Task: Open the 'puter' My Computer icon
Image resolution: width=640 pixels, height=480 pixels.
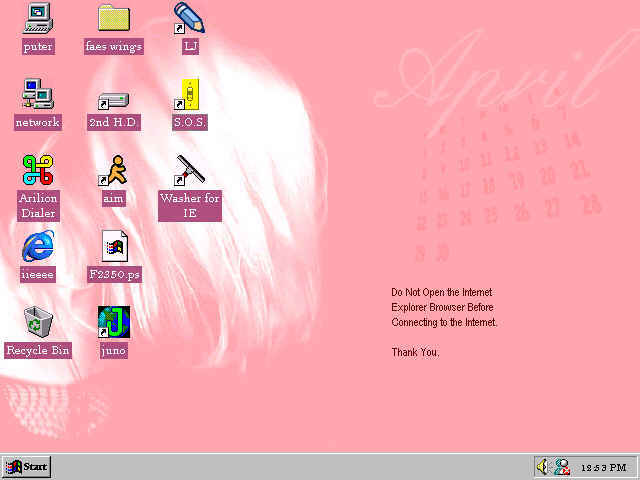Action: coord(38,18)
